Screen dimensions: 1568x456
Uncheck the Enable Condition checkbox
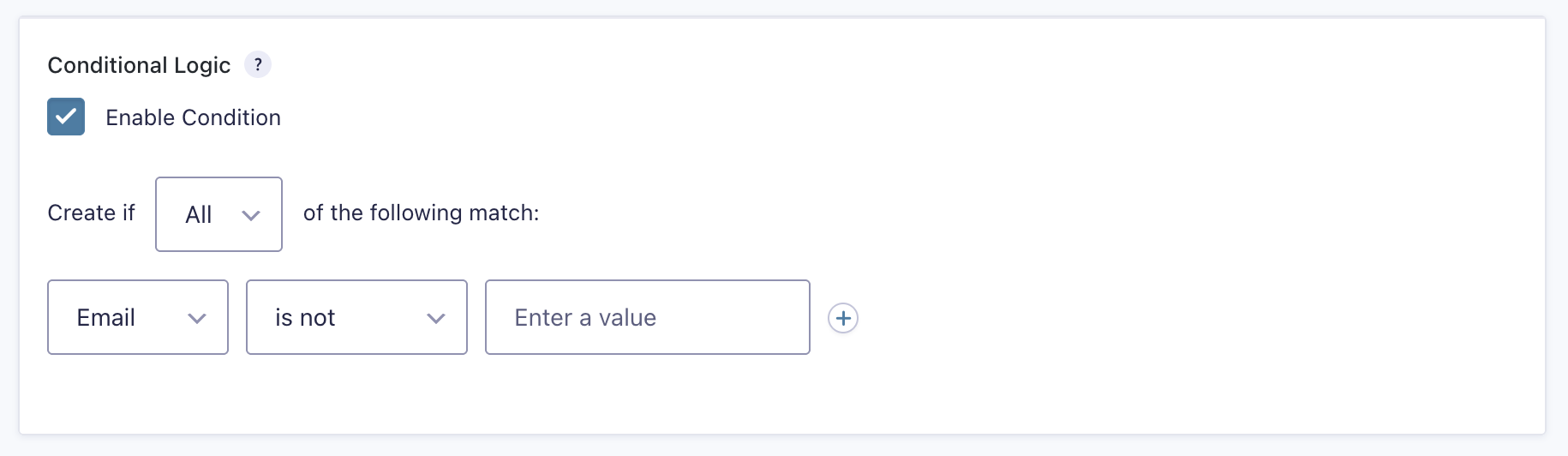coord(66,117)
